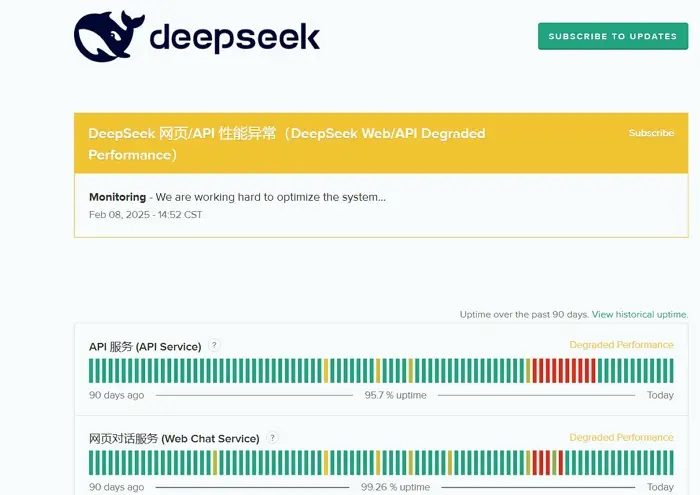700x495 pixels.
Task: Click the 'Monitoring' status label
Action: [x=117, y=197]
